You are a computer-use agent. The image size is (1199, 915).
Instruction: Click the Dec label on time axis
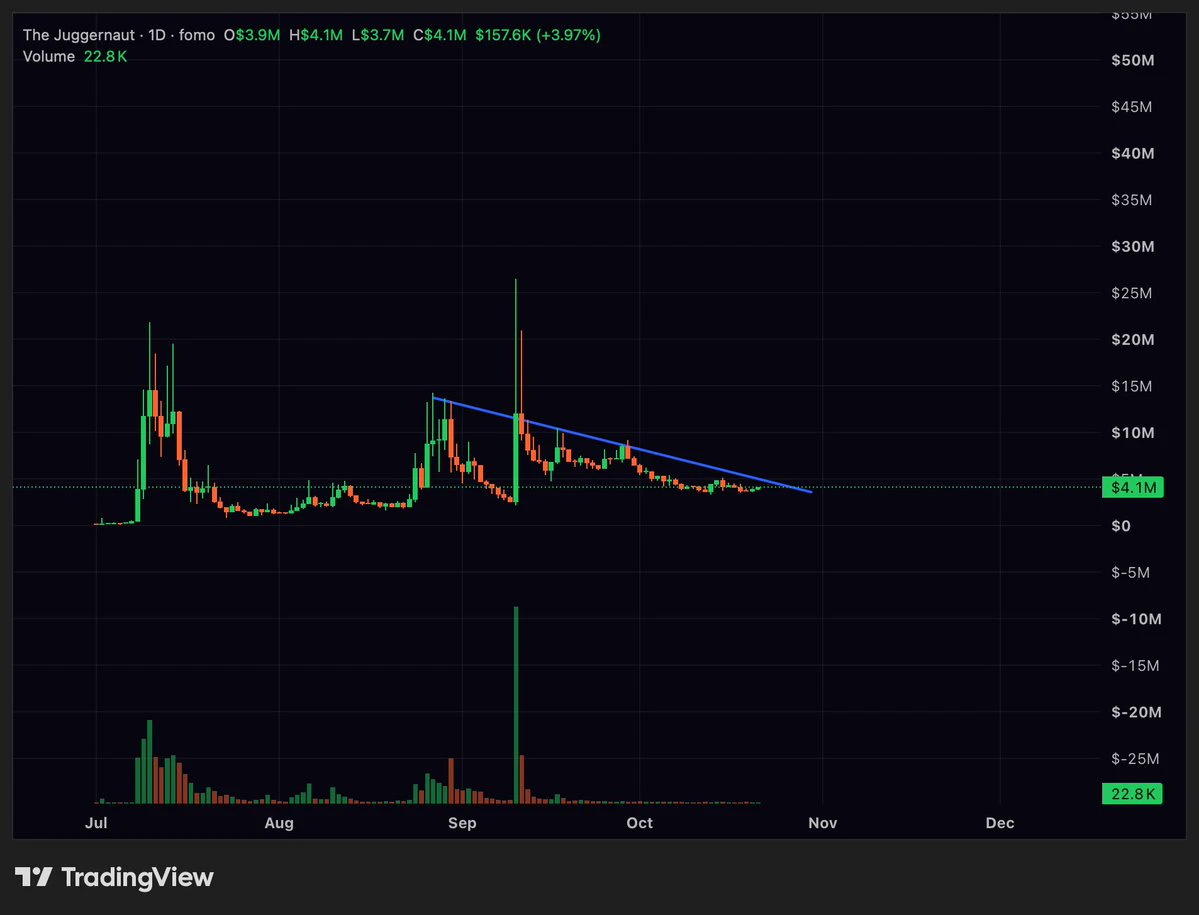(x=1000, y=823)
